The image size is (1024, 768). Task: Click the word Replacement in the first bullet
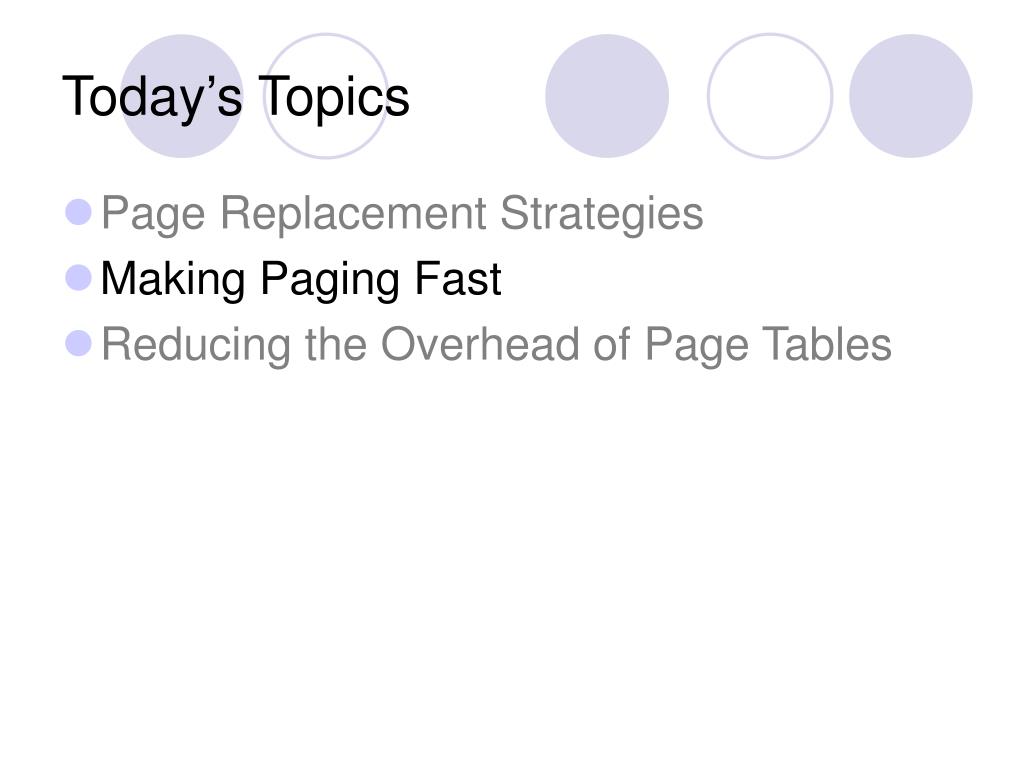[353, 214]
